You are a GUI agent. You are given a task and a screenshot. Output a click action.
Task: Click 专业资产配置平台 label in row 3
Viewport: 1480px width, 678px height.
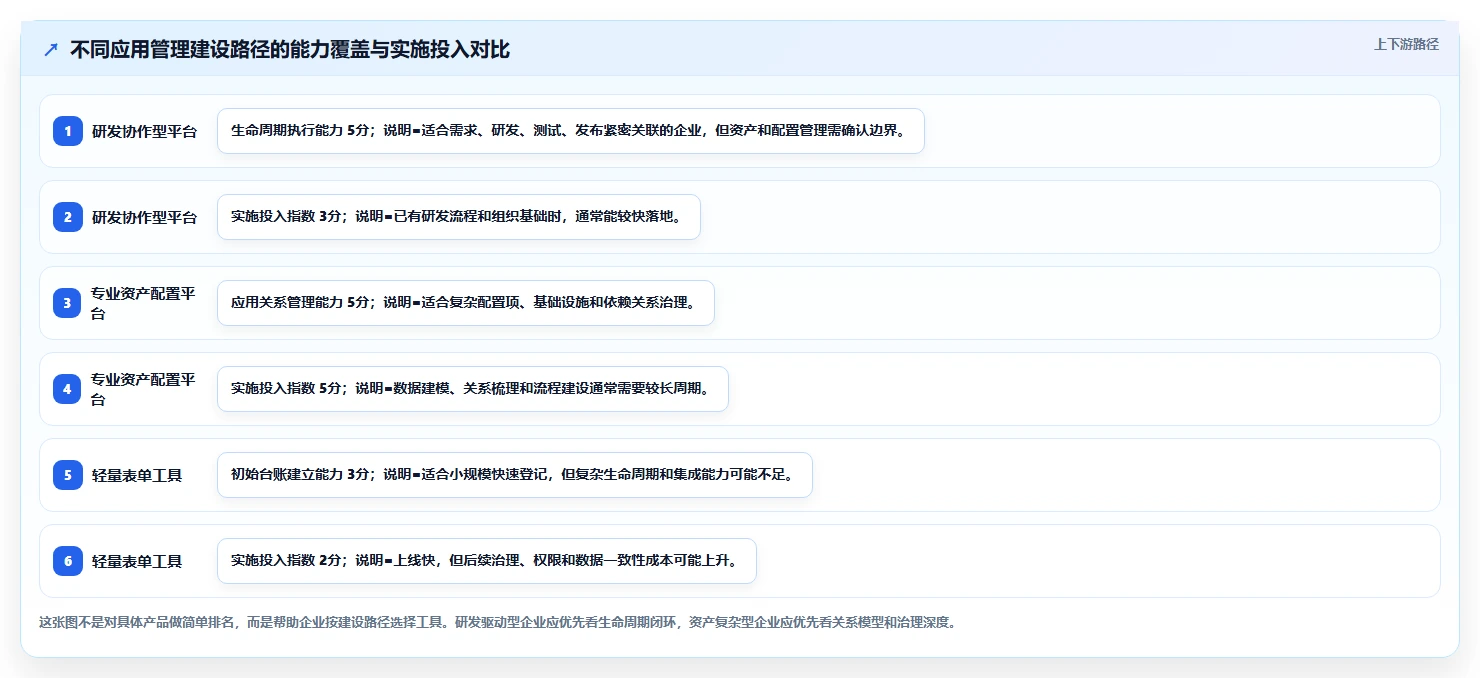pos(145,303)
